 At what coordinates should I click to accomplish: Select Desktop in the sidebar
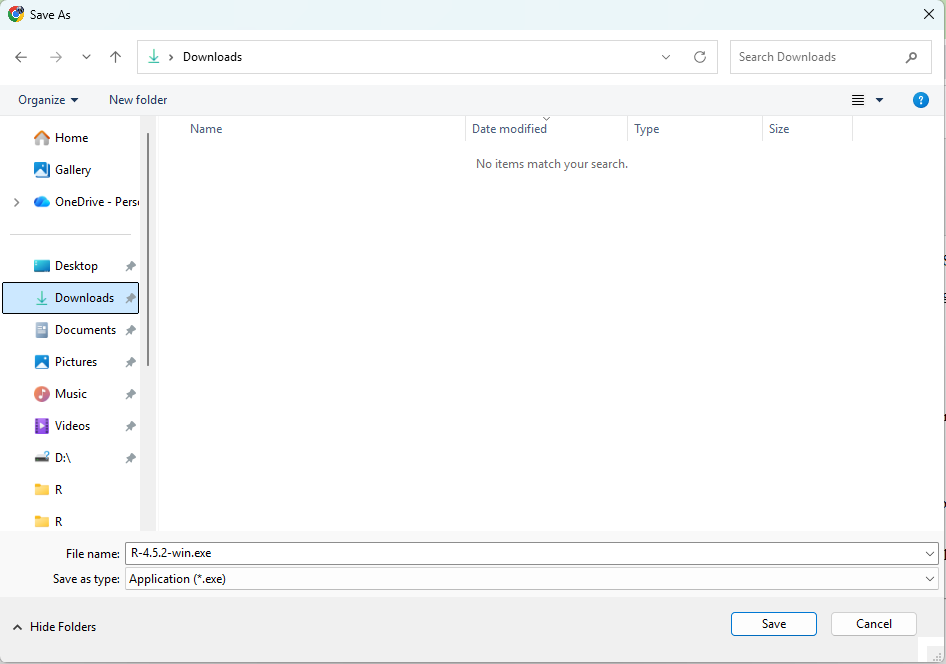click(x=76, y=266)
